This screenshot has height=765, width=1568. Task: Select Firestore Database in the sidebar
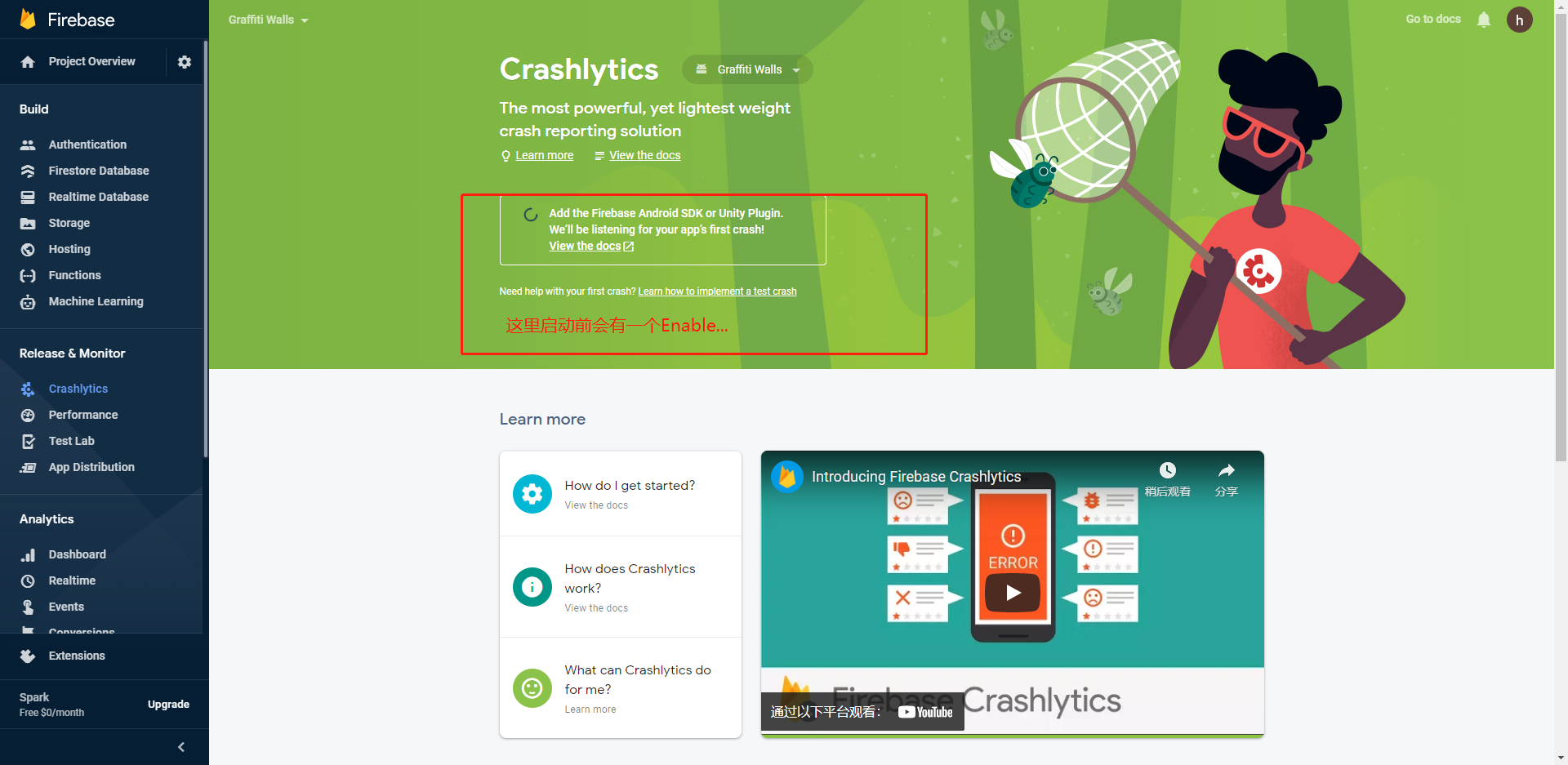[98, 171]
